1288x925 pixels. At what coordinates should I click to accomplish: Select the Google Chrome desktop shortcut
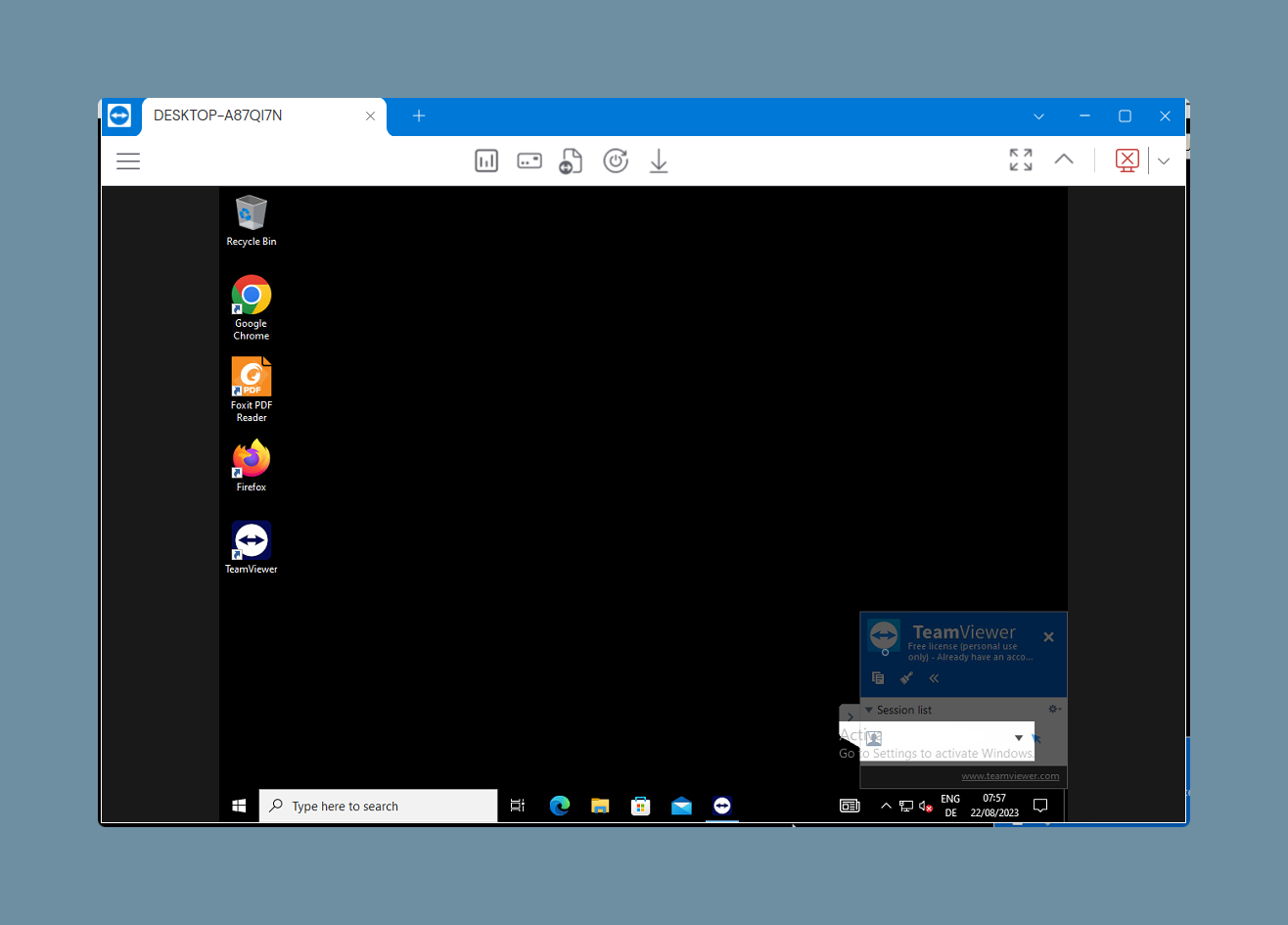click(252, 308)
